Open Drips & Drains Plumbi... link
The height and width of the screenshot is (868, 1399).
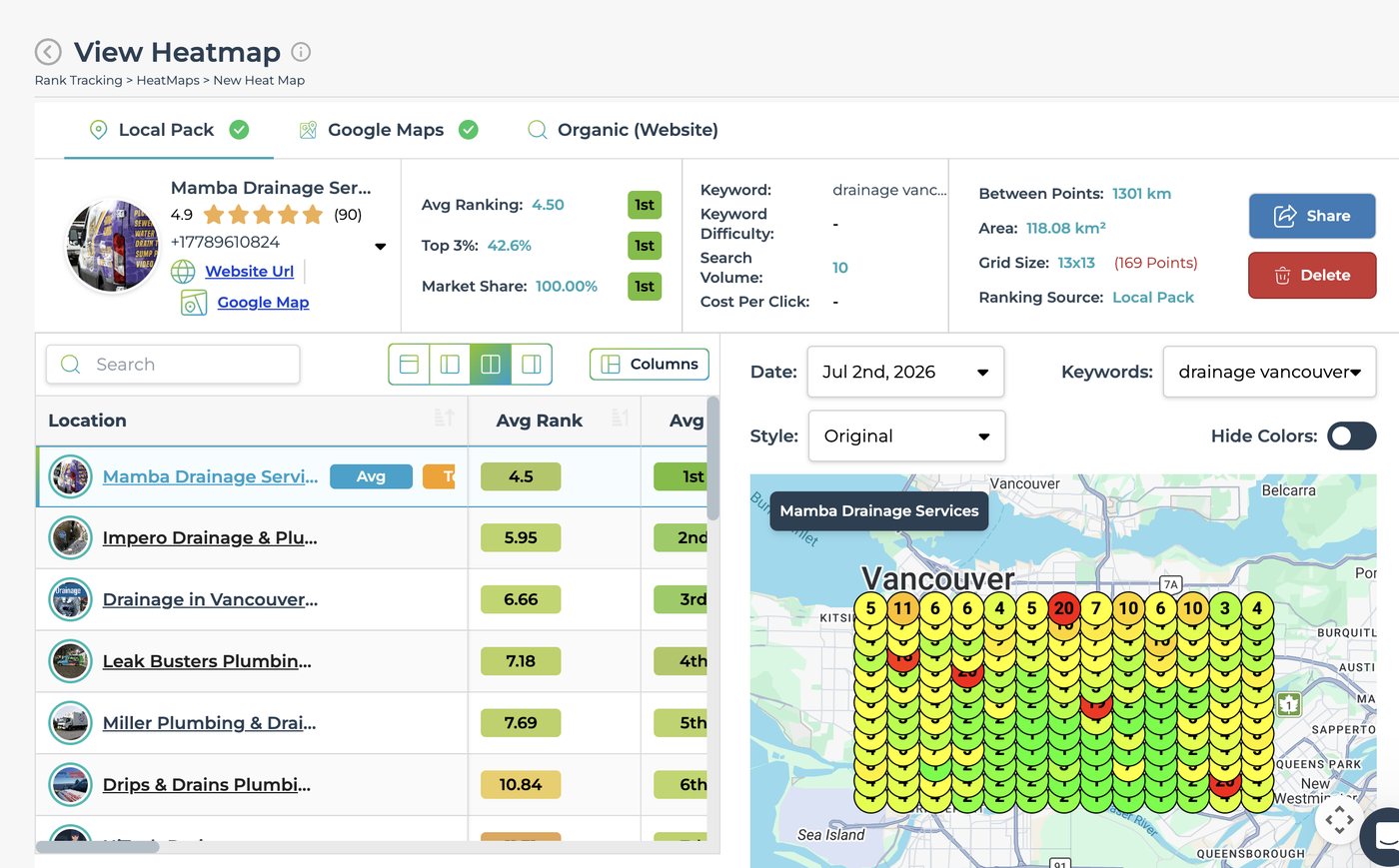pyautogui.click(x=206, y=785)
